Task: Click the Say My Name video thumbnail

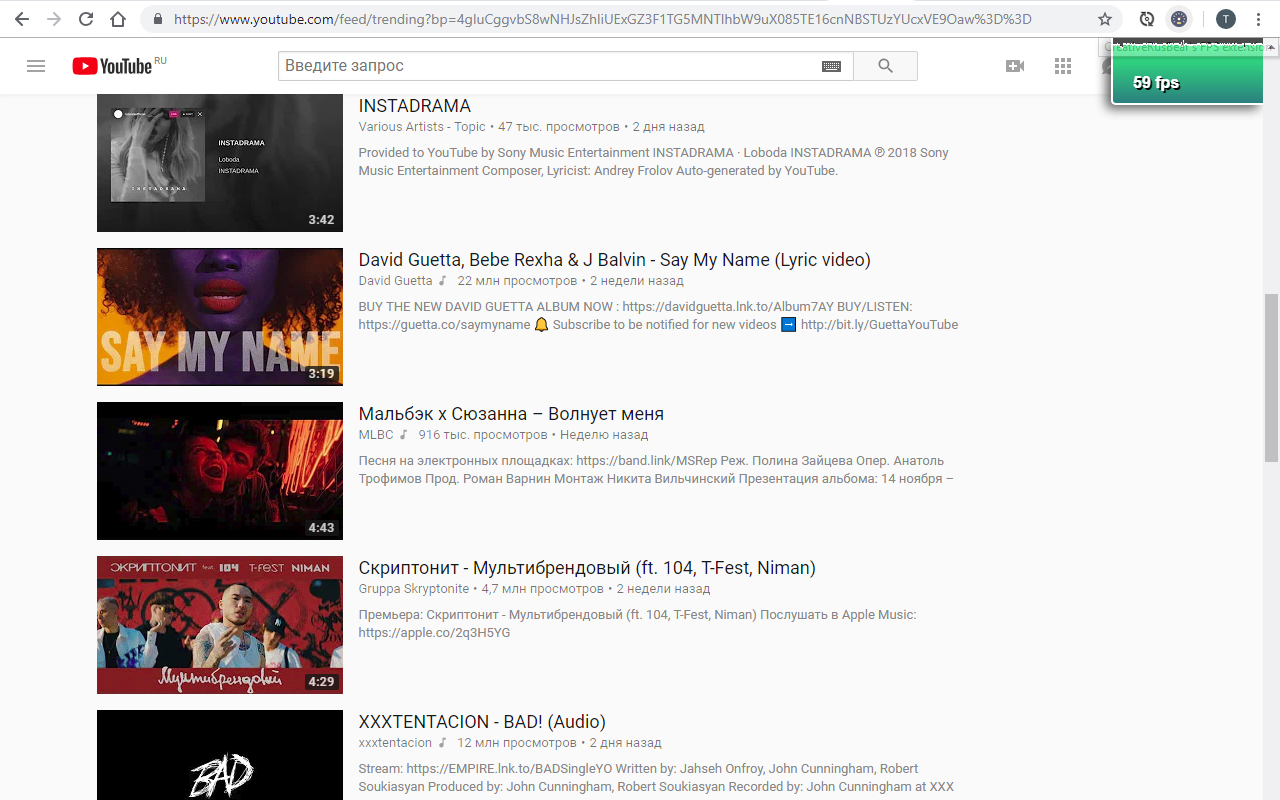Action: (x=219, y=317)
